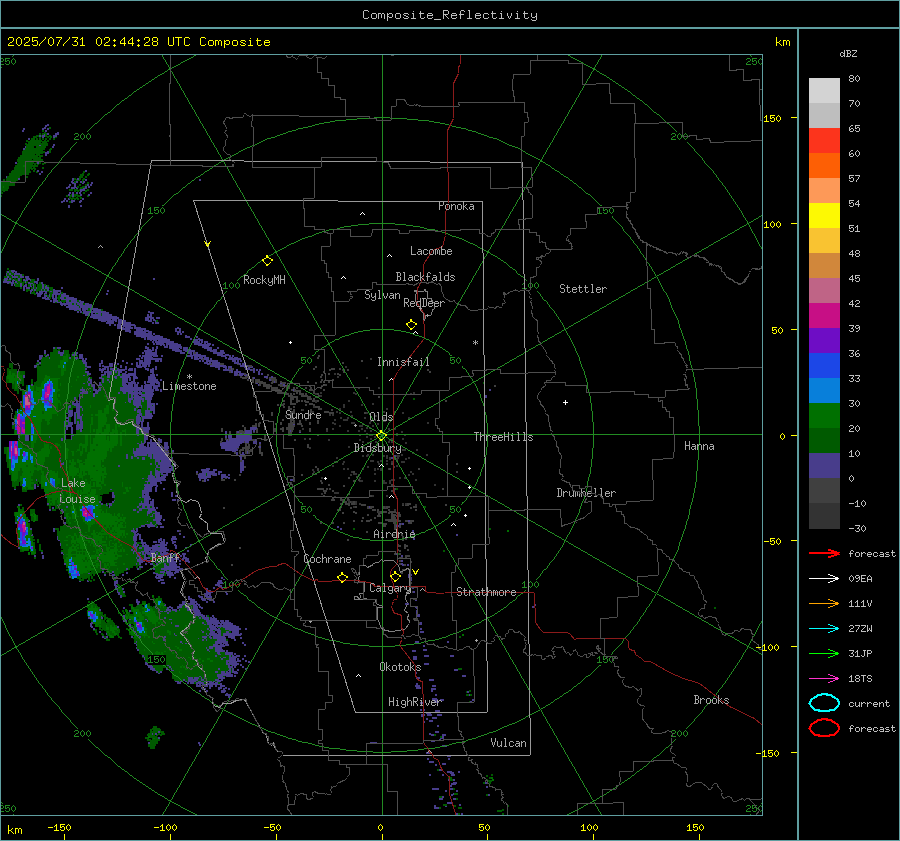The width and height of the screenshot is (900, 841).
Task: Click the 2025/07/31 02:44:28 UTC timestamp
Action: click(x=99, y=42)
